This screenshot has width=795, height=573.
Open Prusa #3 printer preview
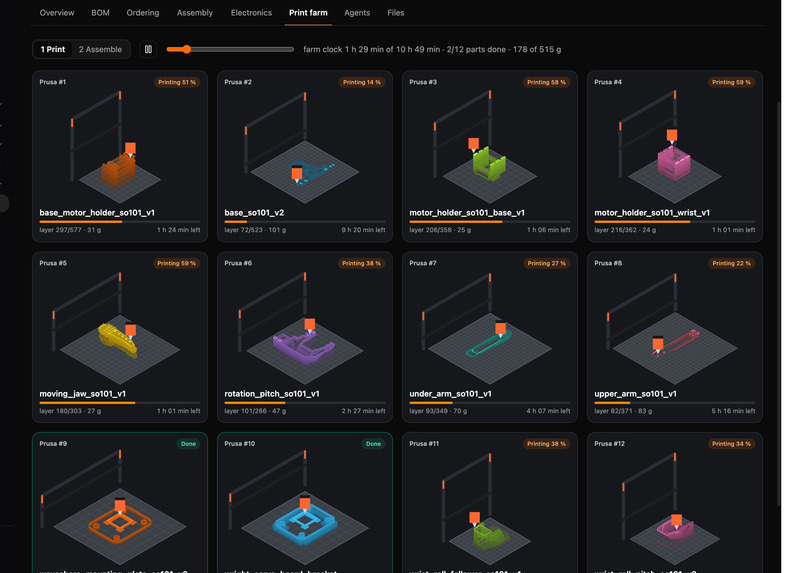coord(490,145)
